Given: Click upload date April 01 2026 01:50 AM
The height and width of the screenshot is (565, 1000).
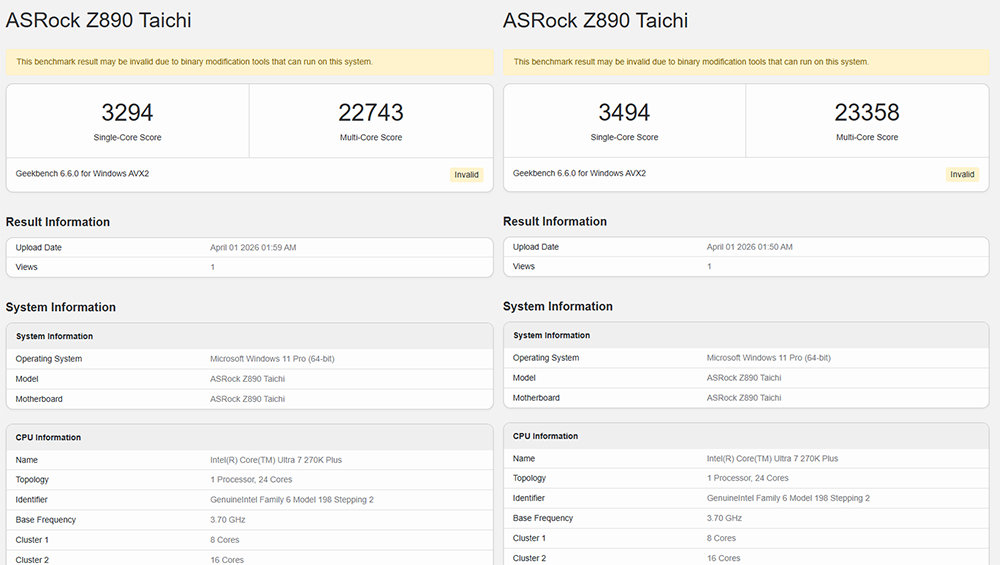Looking at the screenshot, I should [749, 247].
